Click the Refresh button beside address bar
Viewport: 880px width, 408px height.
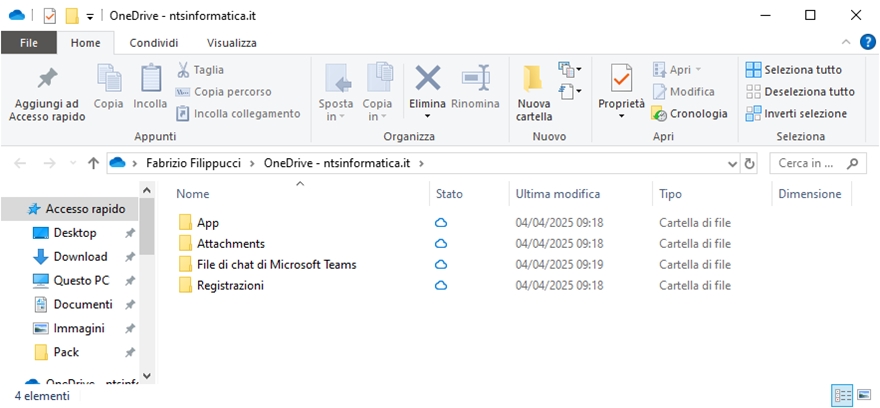(x=749, y=164)
